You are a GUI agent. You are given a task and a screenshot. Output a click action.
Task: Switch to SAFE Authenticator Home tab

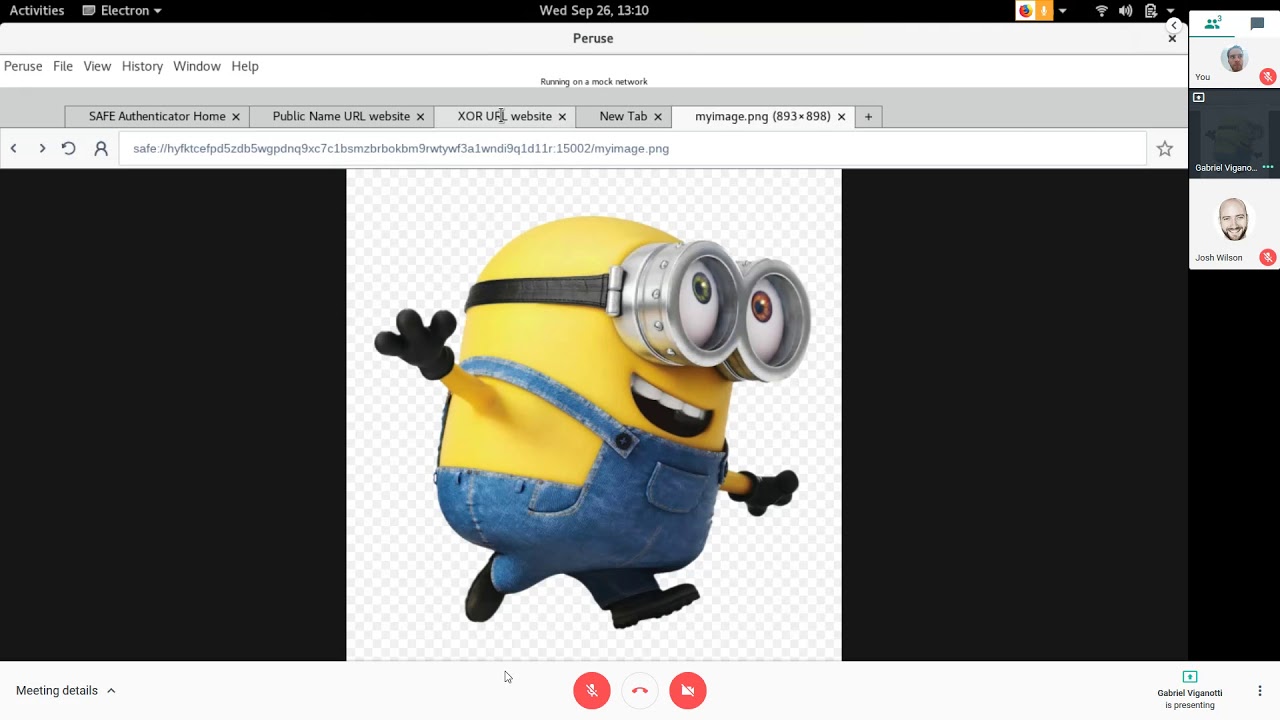coord(157,117)
